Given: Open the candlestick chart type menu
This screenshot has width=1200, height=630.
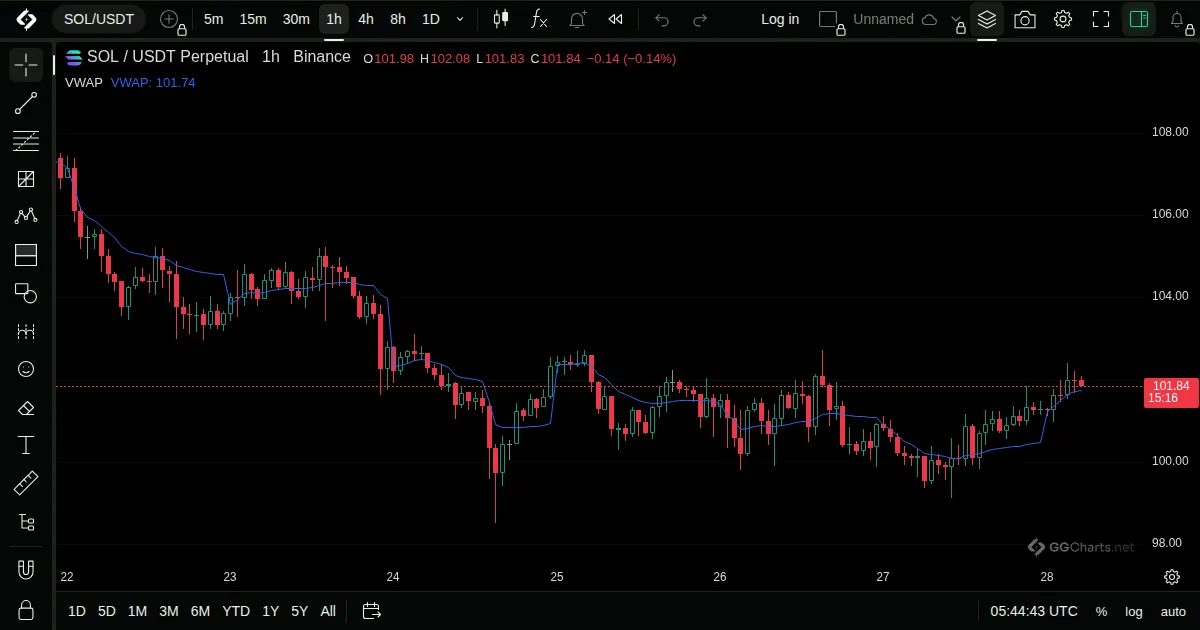Looking at the screenshot, I should click(501, 19).
